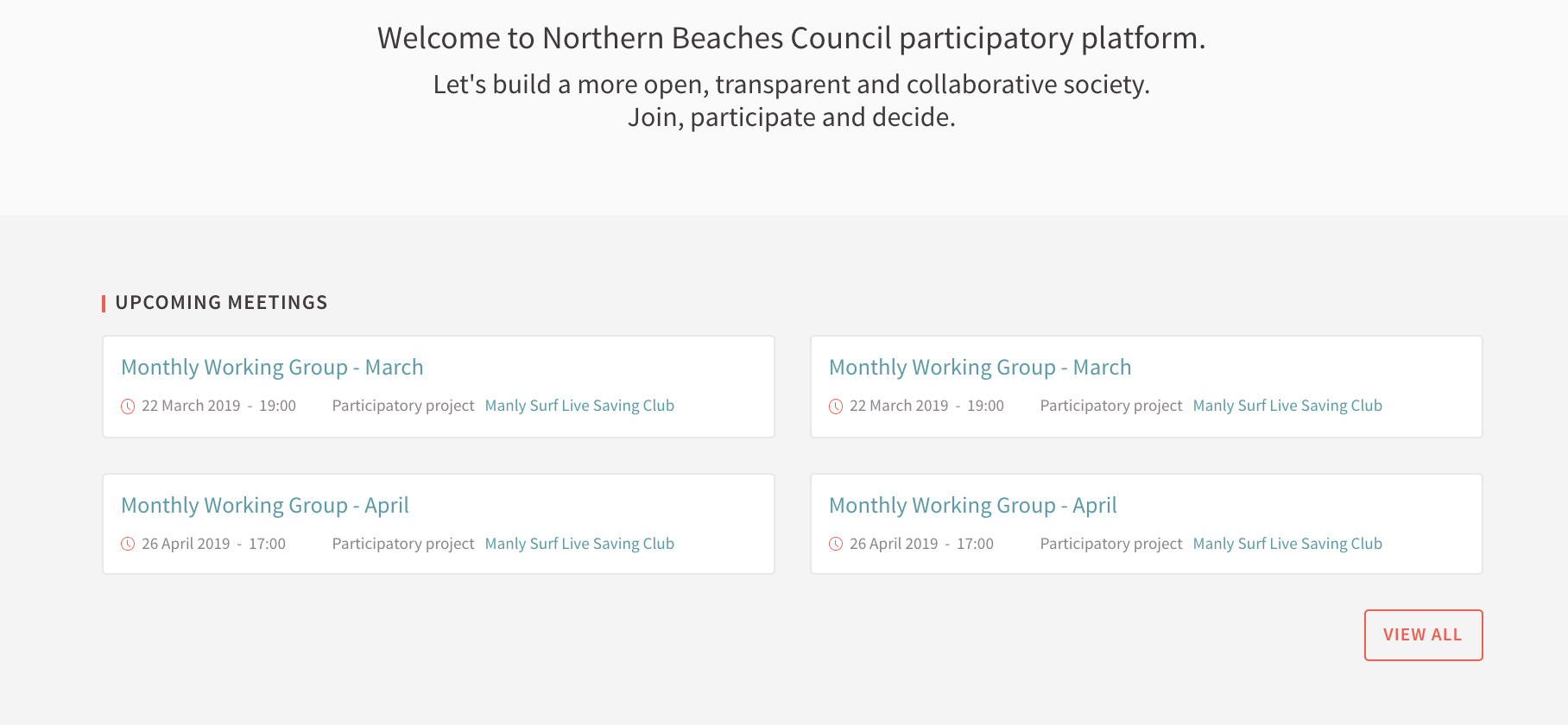Click the 22 March 2019 date in the left card

[191, 406]
